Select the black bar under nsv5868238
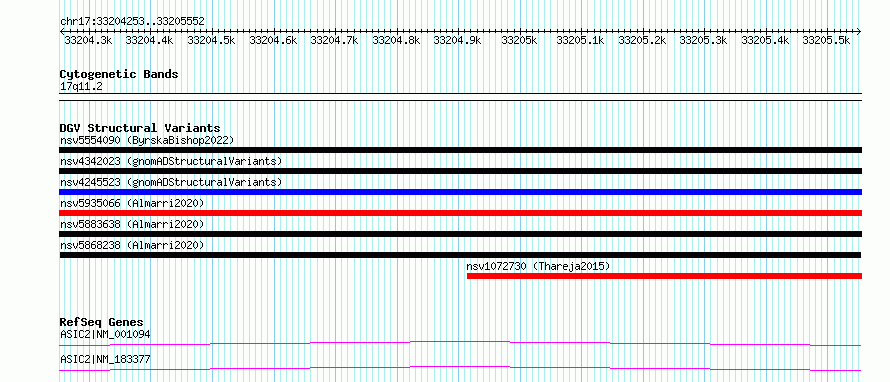890x382 pixels. pos(460,255)
